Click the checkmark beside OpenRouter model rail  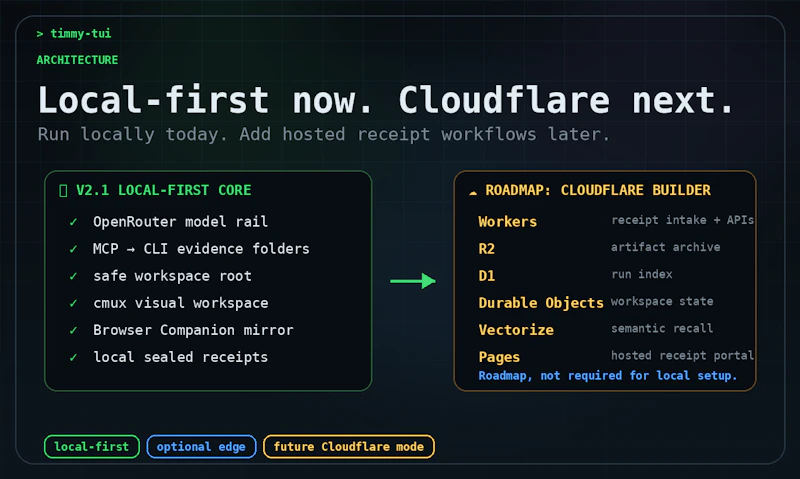tap(73, 222)
